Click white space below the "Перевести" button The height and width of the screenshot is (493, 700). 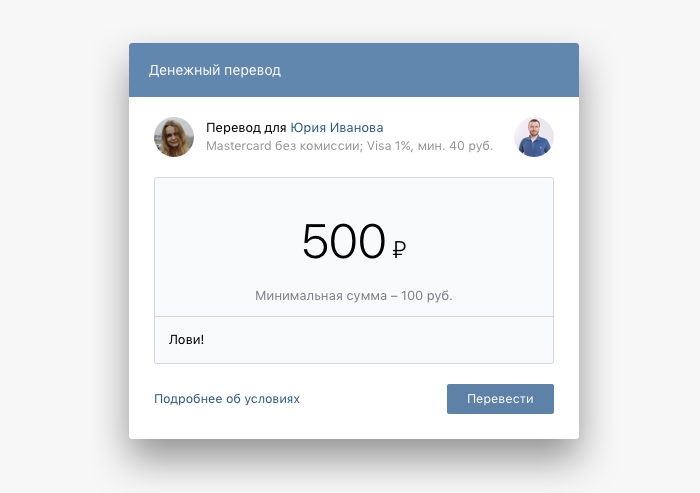pyautogui.click(x=500, y=427)
